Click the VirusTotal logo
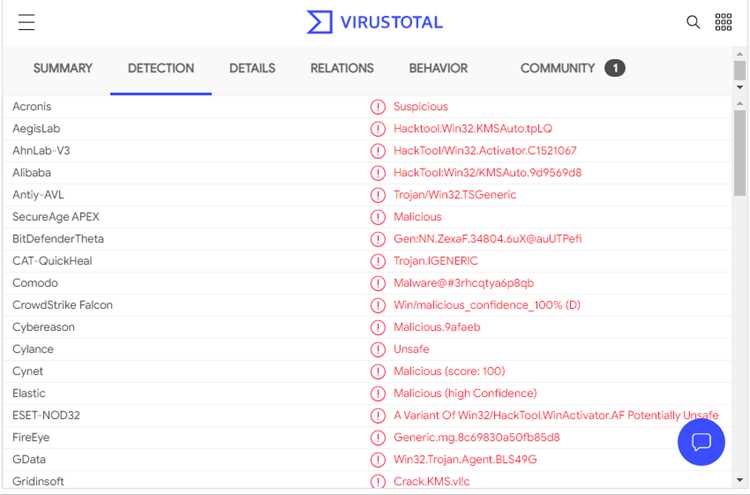Screen dimensions: 750x495 pos(375,22)
